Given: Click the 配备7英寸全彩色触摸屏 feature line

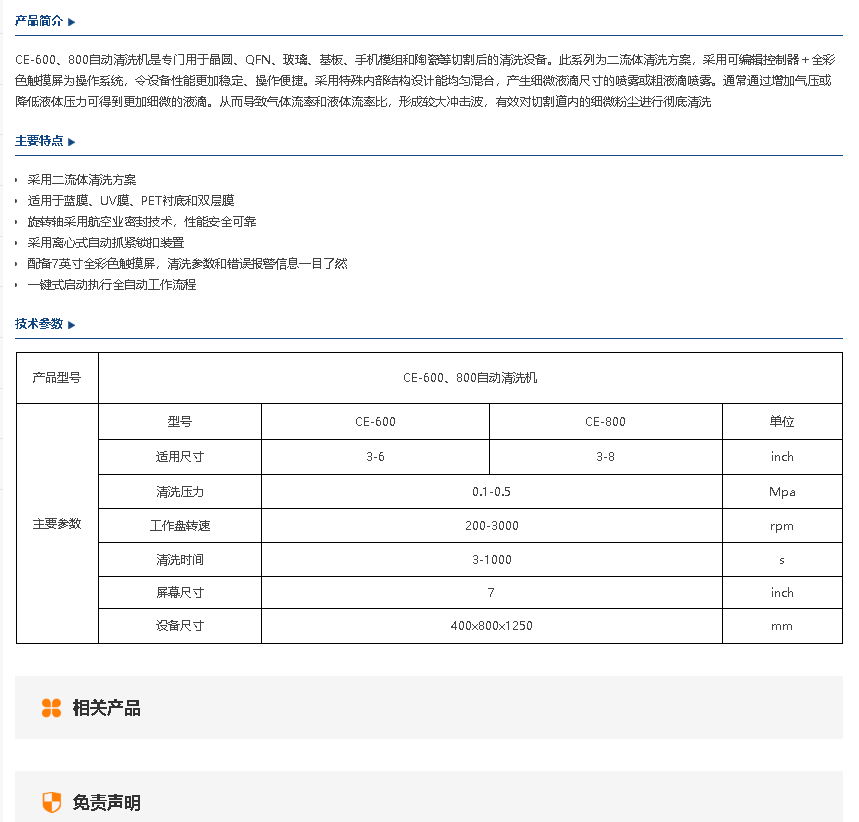Looking at the screenshot, I should pyautogui.click(x=187, y=264).
